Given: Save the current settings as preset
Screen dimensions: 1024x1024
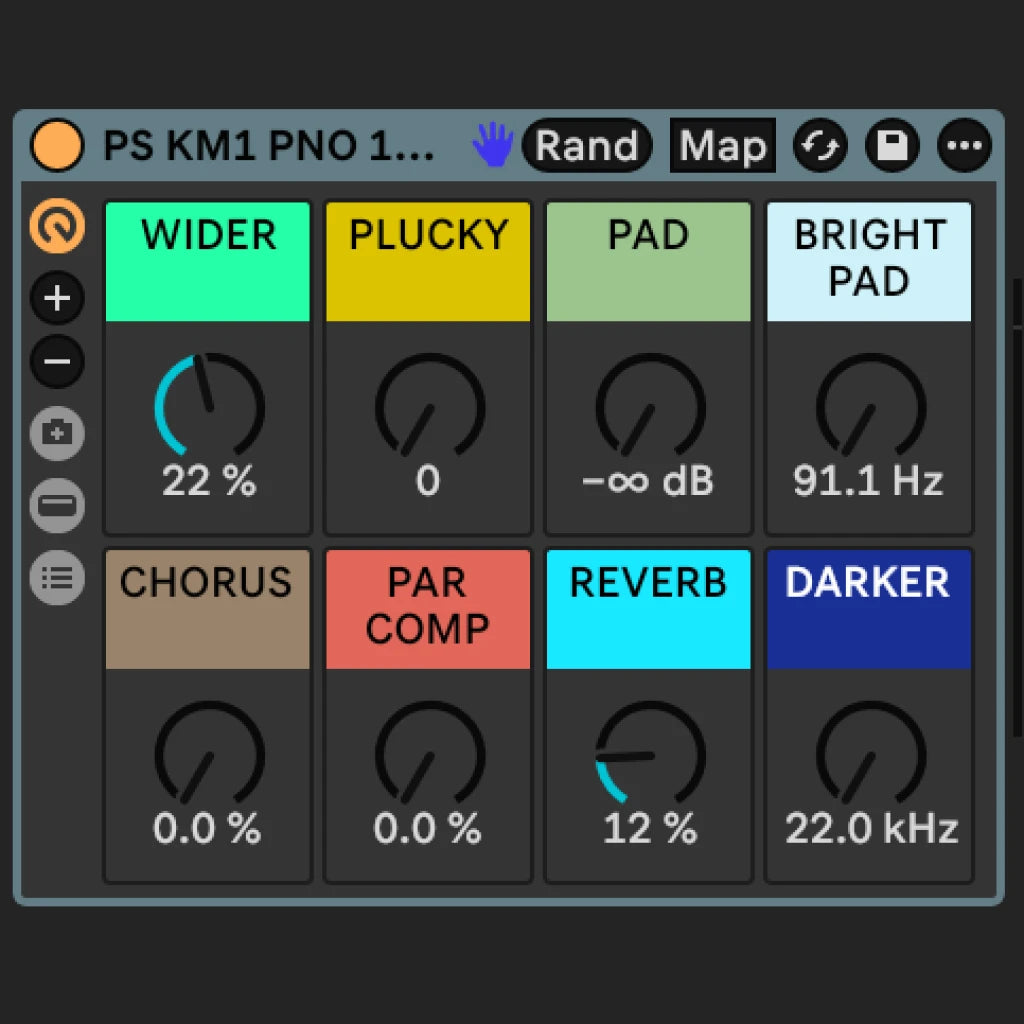Looking at the screenshot, I should 891,146.
